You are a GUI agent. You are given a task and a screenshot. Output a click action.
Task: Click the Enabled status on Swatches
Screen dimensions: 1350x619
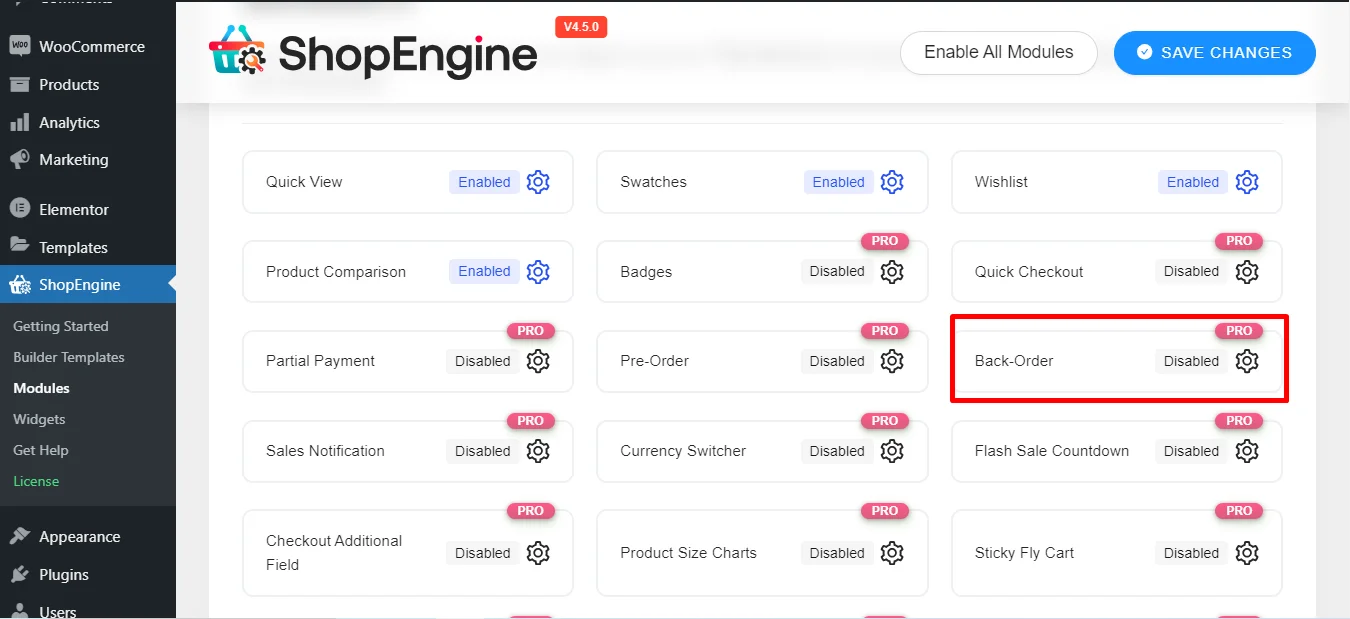pos(838,182)
